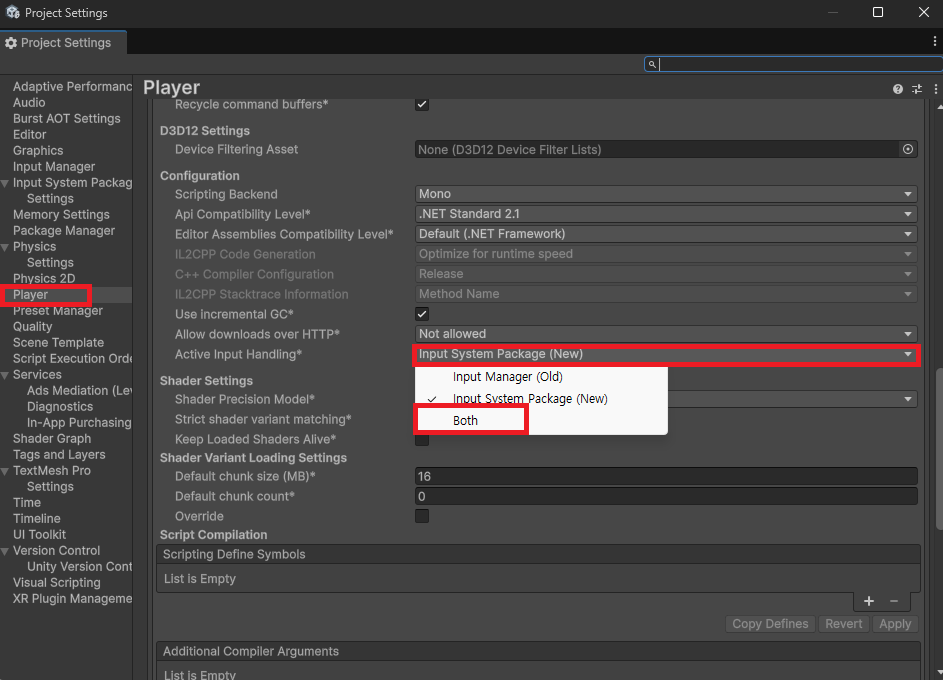
Task: Click the Device Filtering Asset object picker
Action: (x=908, y=149)
